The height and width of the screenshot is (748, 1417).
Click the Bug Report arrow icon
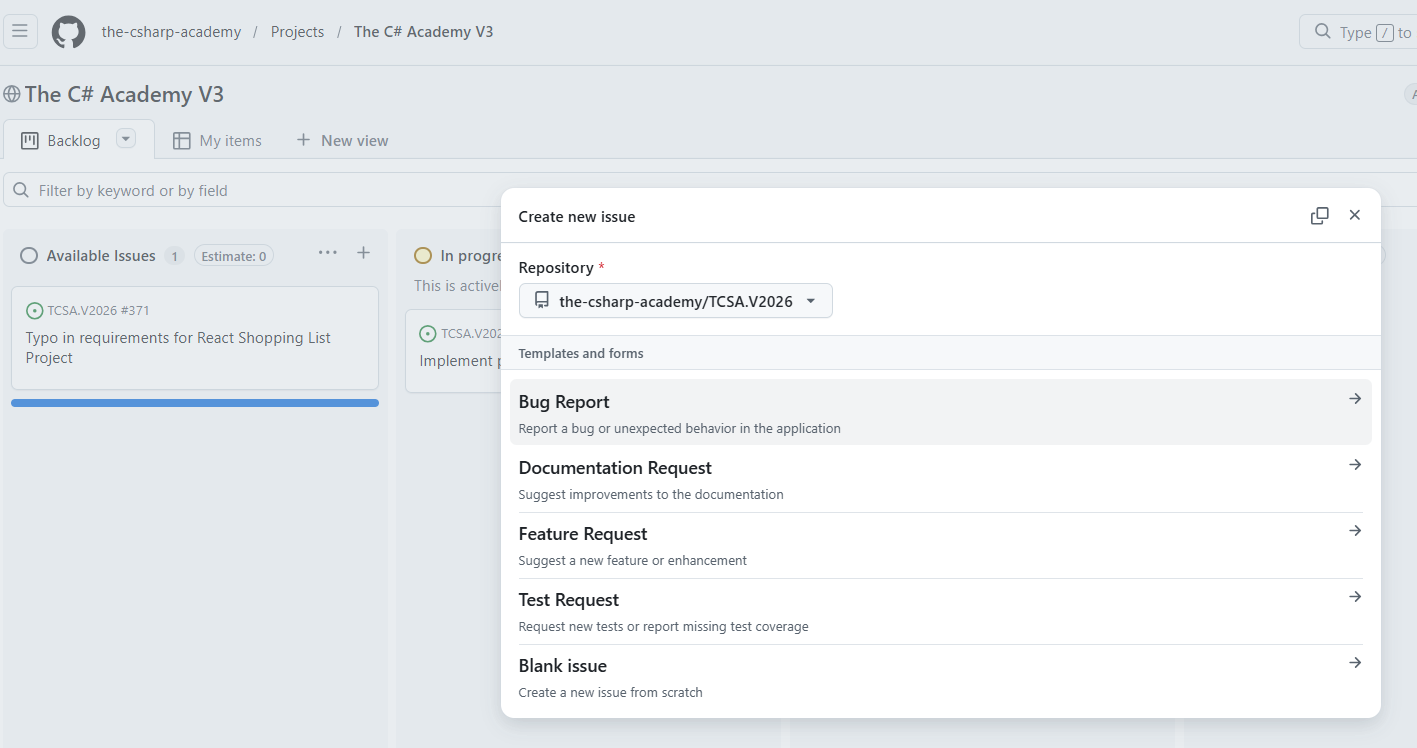pos(1355,399)
